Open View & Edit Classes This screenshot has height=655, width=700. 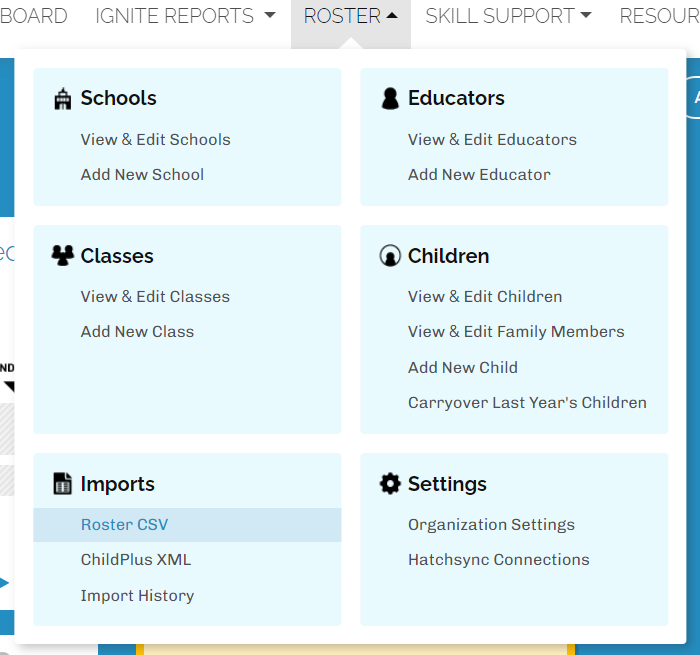point(155,297)
